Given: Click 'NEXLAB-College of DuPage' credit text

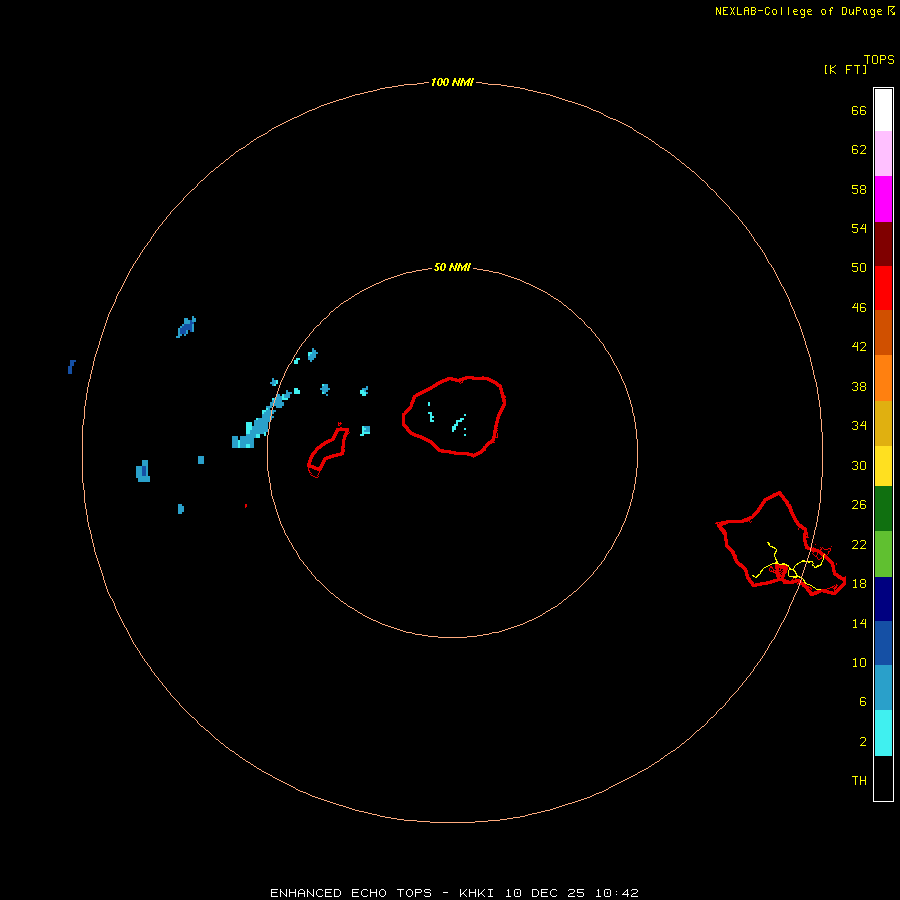Looking at the screenshot, I should (800, 11).
